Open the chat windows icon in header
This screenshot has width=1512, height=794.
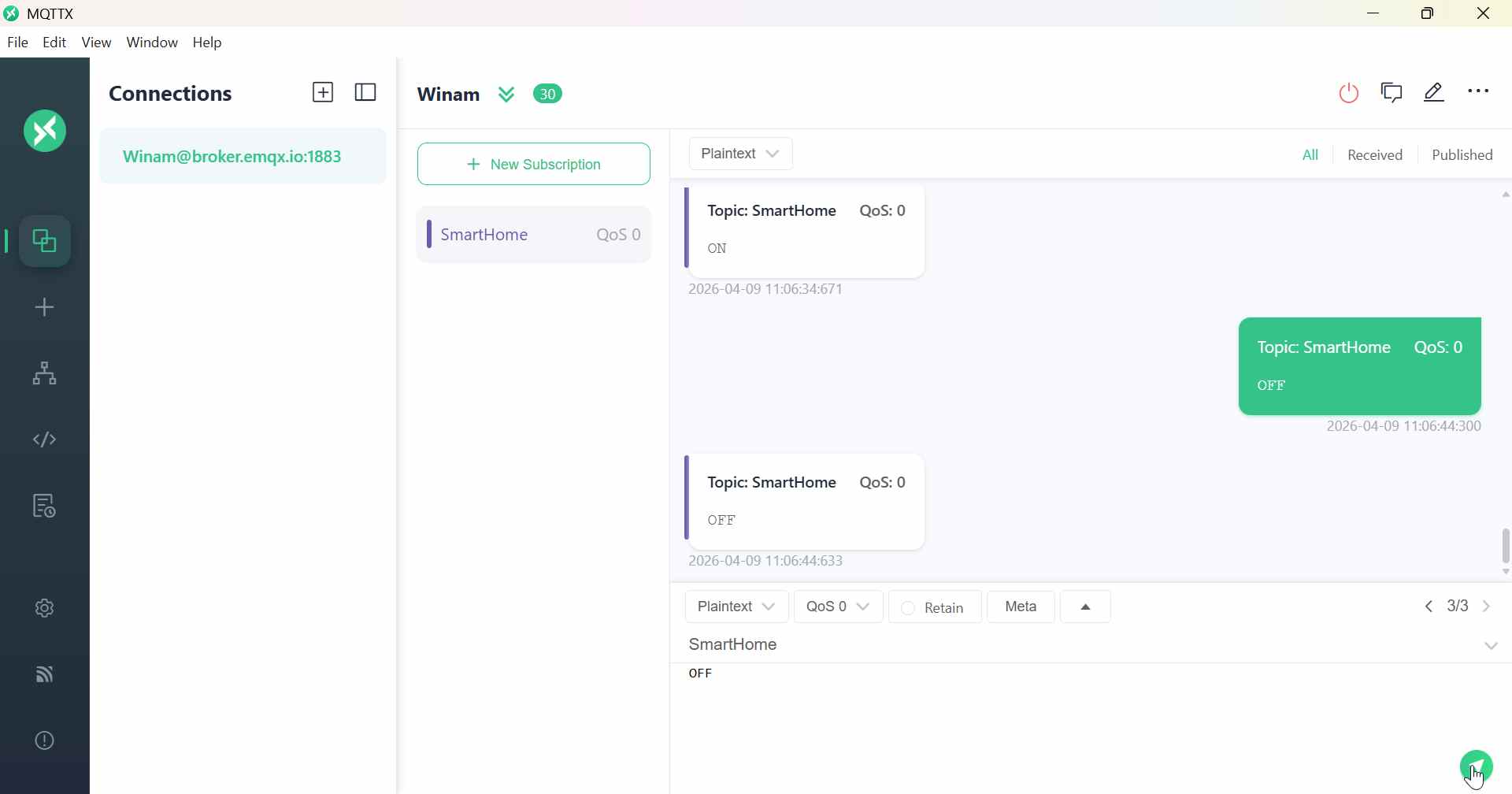pyautogui.click(x=1392, y=93)
